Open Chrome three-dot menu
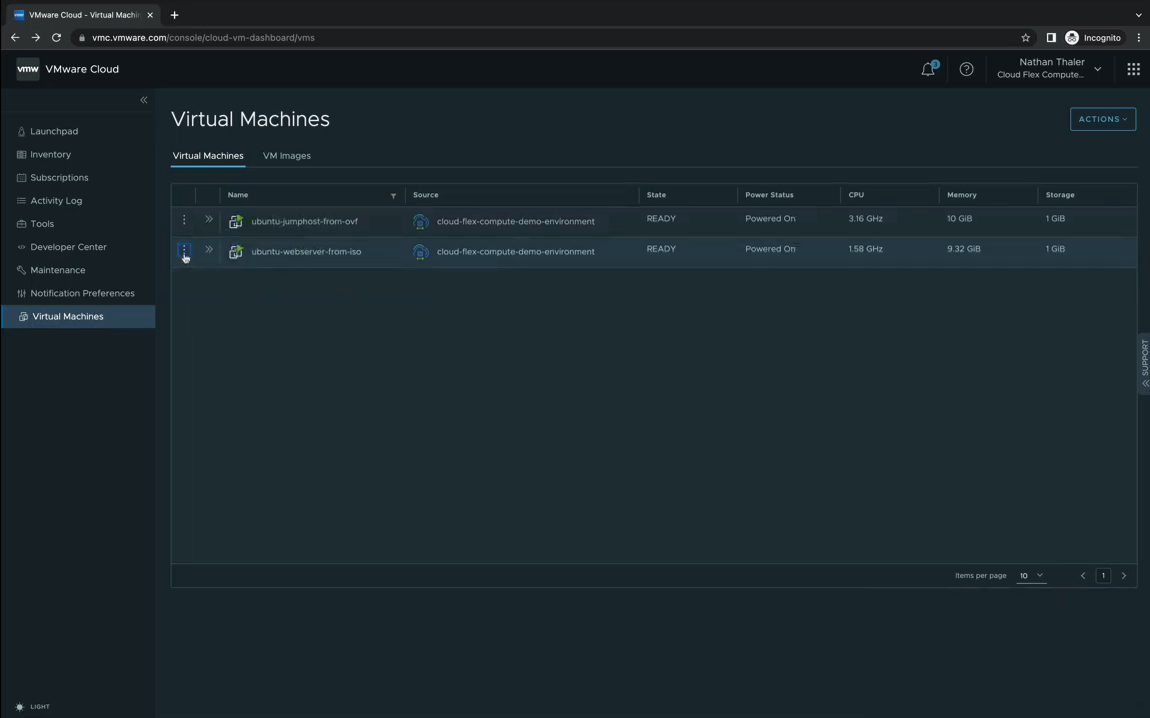The image size is (1150, 718). [x=1138, y=37]
